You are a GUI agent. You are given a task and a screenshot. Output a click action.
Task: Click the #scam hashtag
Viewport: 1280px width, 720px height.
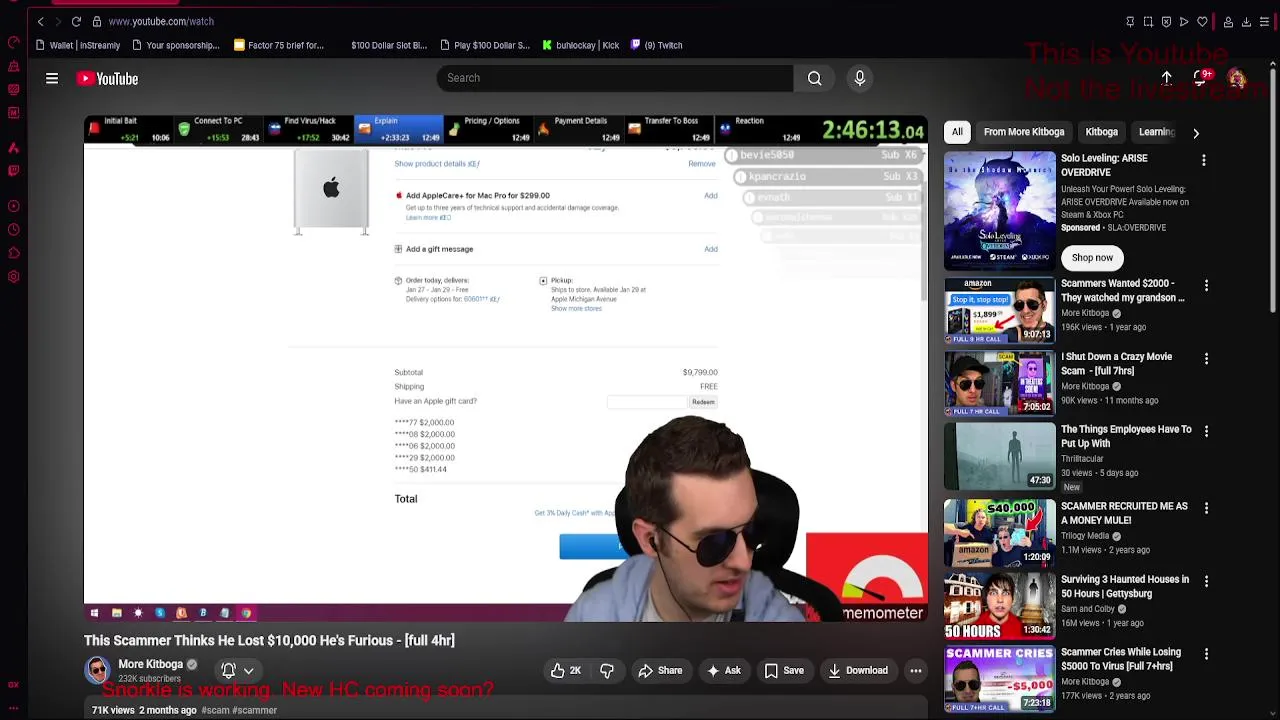click(x=215, y=710)
